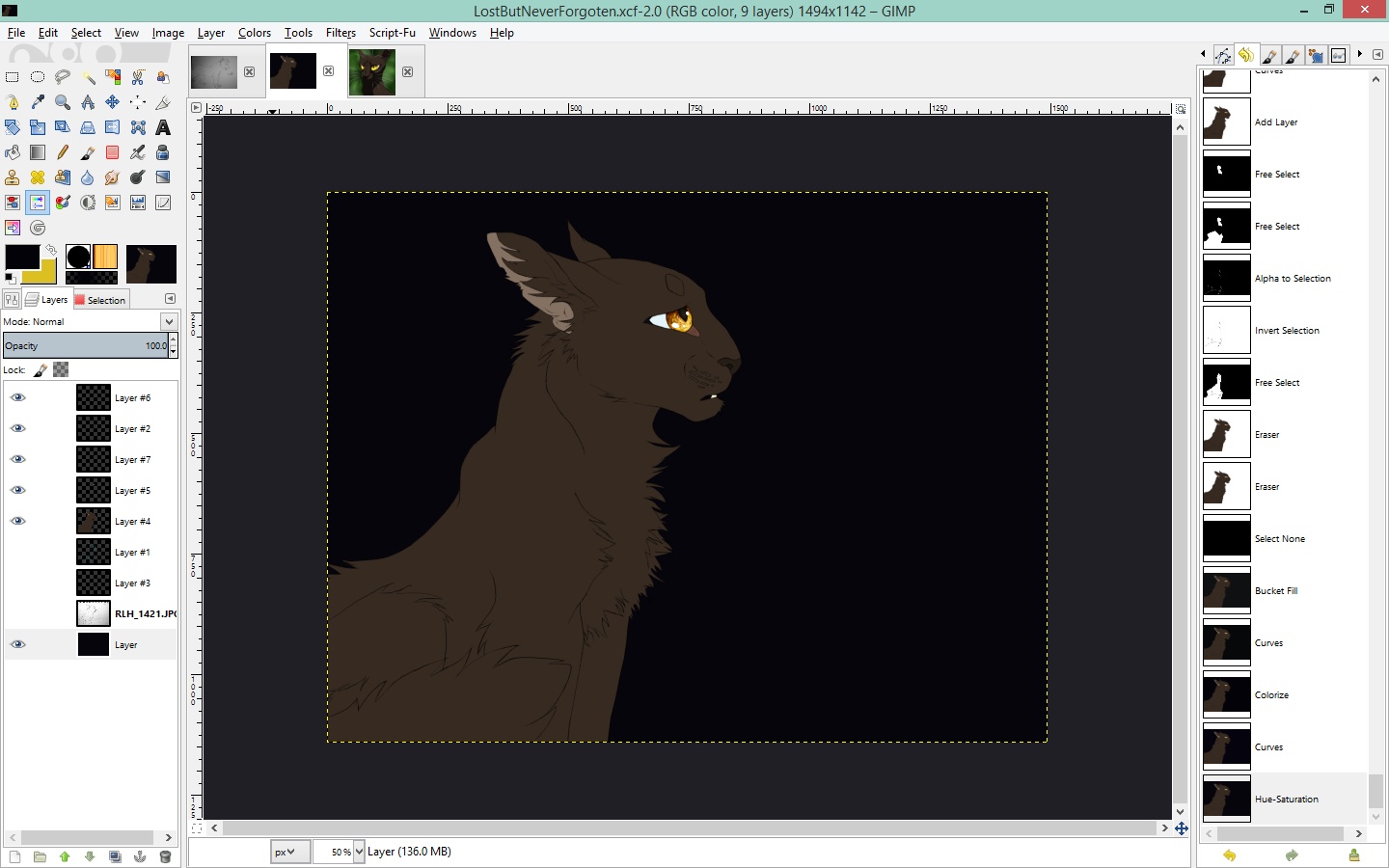This screenshot has width=1389, height=868.
Task: Select the Clone stamp tool
Action: (x=13, y=177)
